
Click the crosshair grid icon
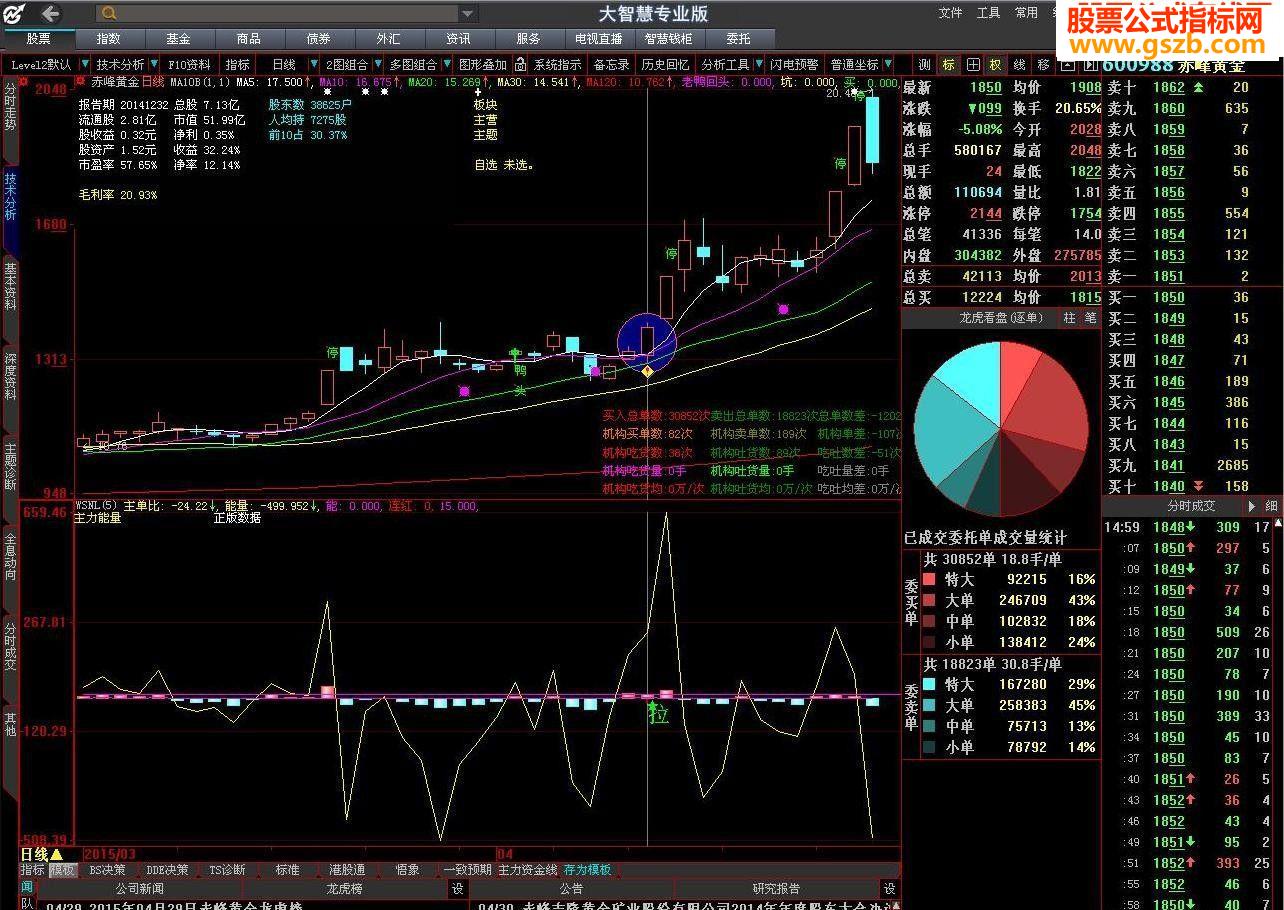pos(972,65)
